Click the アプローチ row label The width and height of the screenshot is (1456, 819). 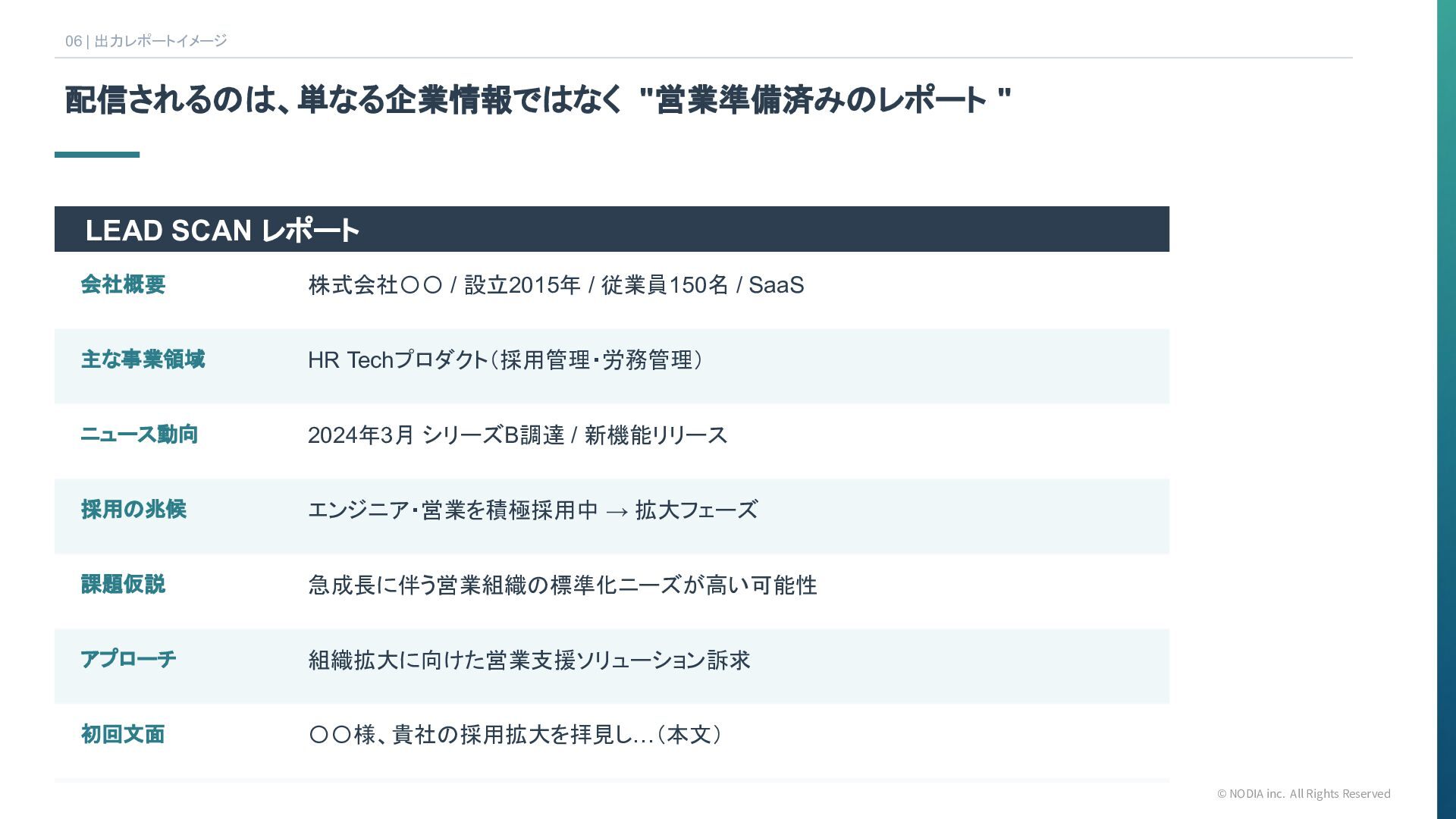(128, 659)
